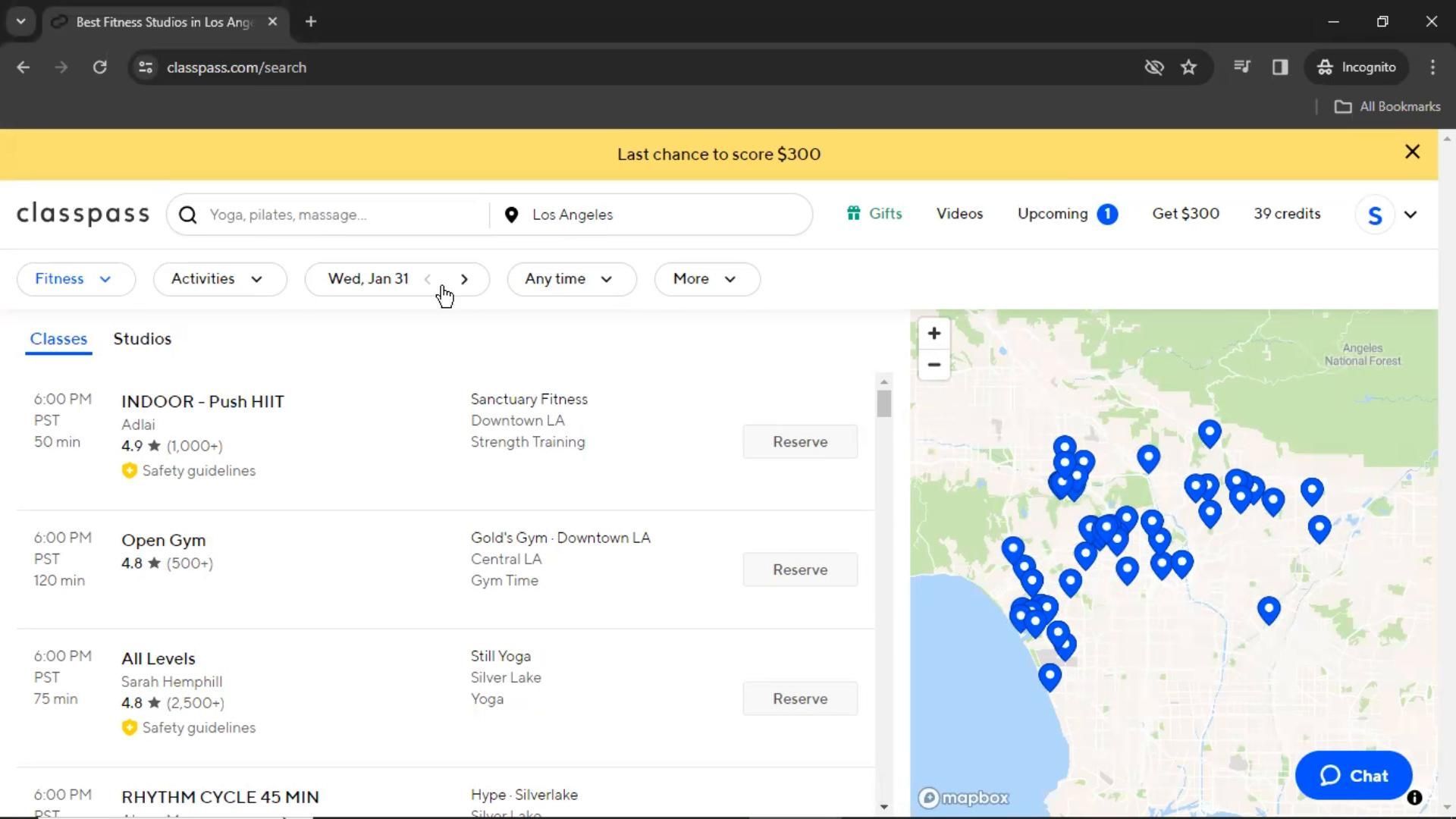The width and height of the screenshot is (1456, 819).
Task: Open the Activities dropdown
Action: coord(219,279)
